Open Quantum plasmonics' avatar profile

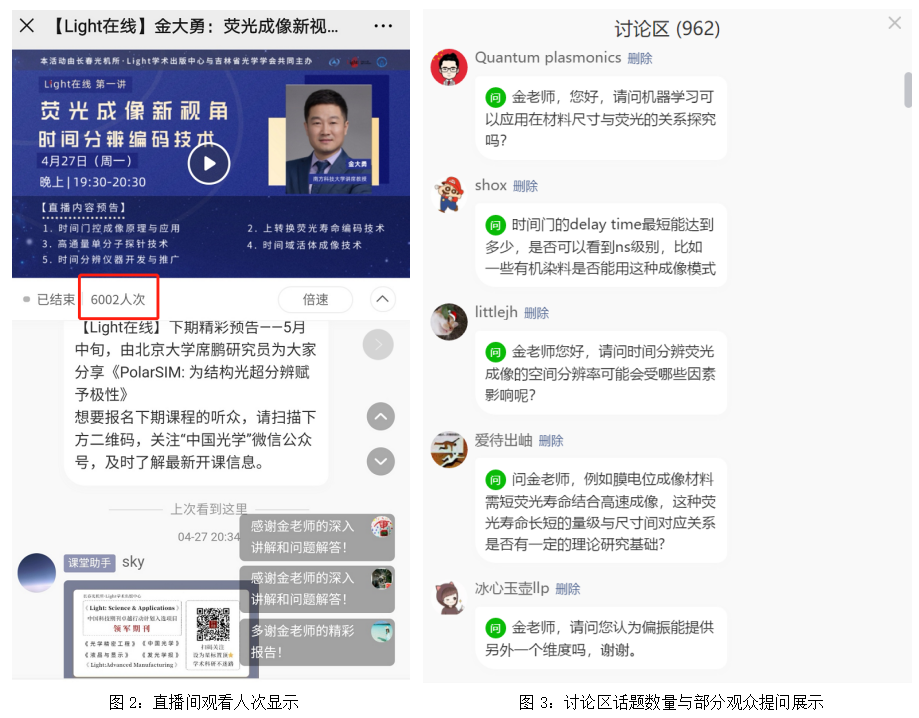tap(449, 67)
